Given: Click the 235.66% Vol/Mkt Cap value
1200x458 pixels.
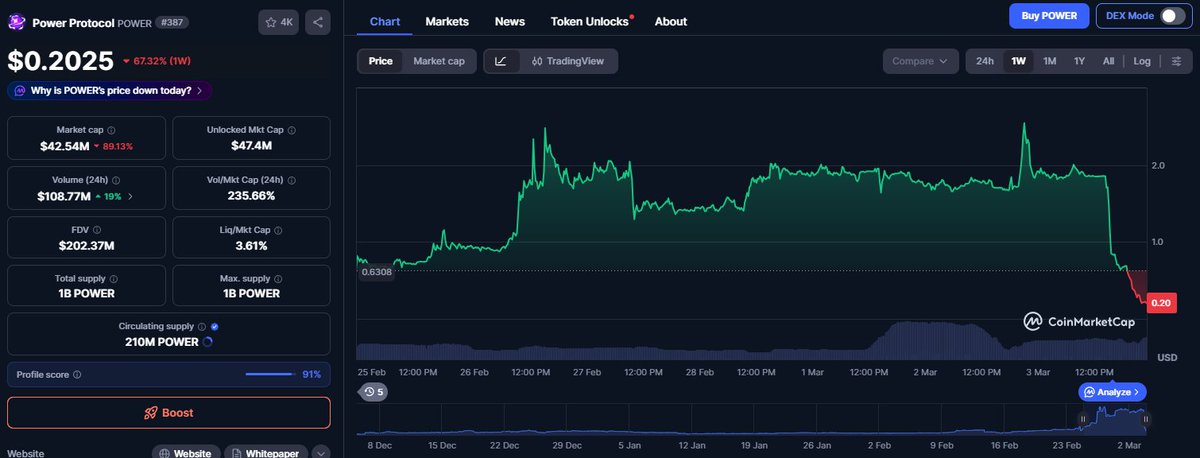Looking at the screenshot, I should click(251, 196).
